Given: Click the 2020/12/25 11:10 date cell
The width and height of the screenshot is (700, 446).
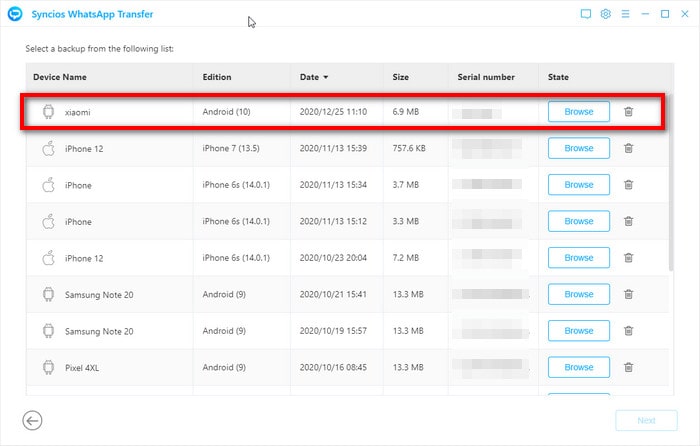Looking at the screenshot, I should pyautogui.click(x=333, y=112).
